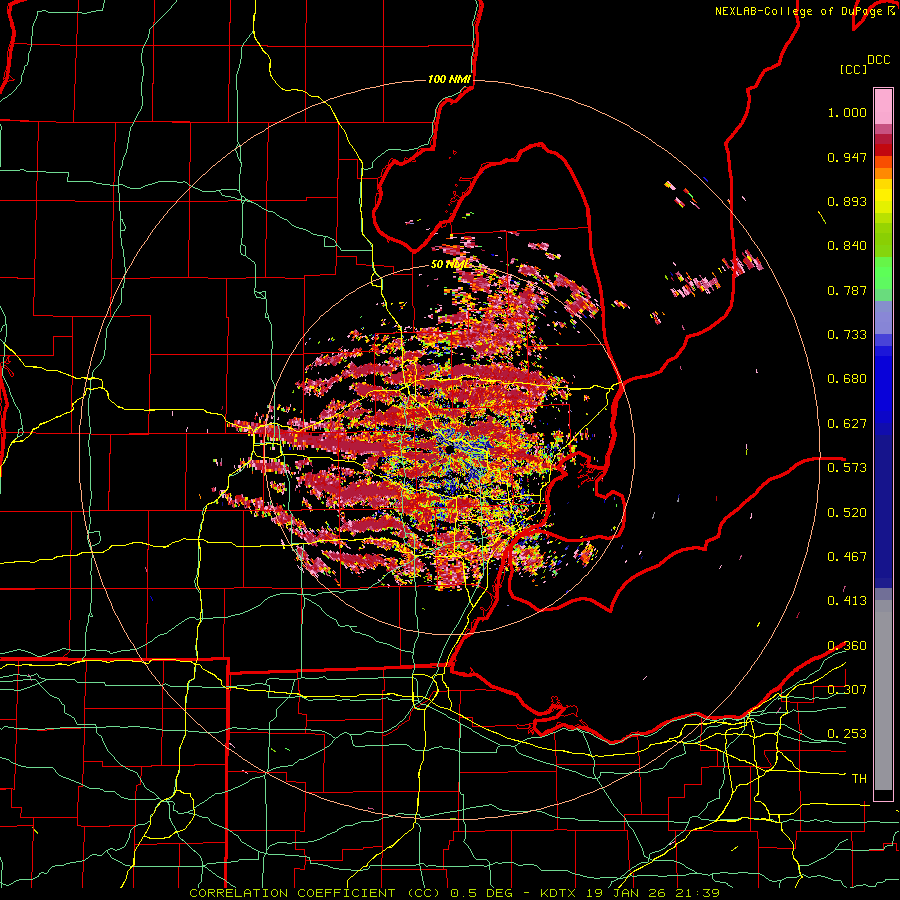Click the Correlation Coefficient caption at bottom
Viewport: 900px width, 900px height.
(x=454, y=893)
